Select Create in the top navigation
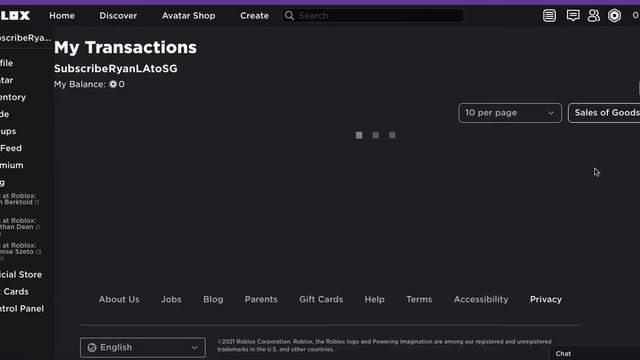This screenshot has width=640, height=360. tap(254, 16)
